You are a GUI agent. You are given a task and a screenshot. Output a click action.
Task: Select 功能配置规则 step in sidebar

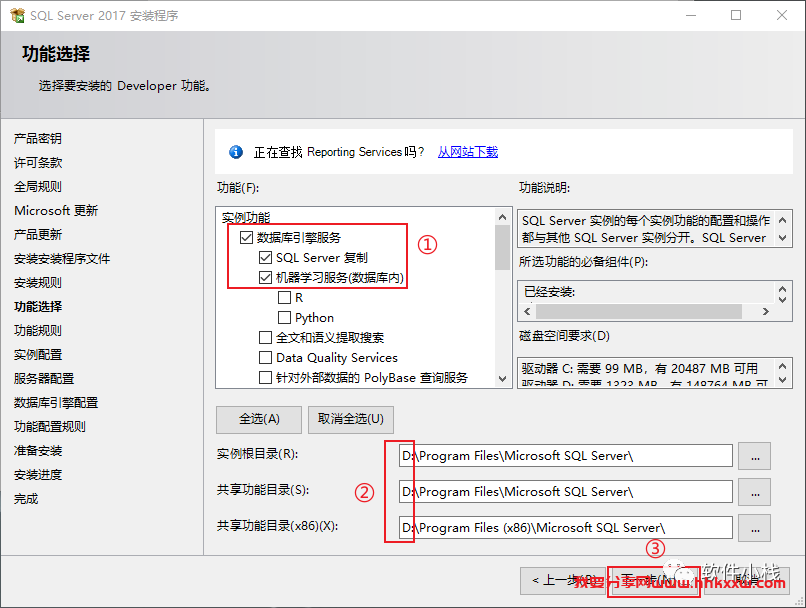tap(49, 427)
